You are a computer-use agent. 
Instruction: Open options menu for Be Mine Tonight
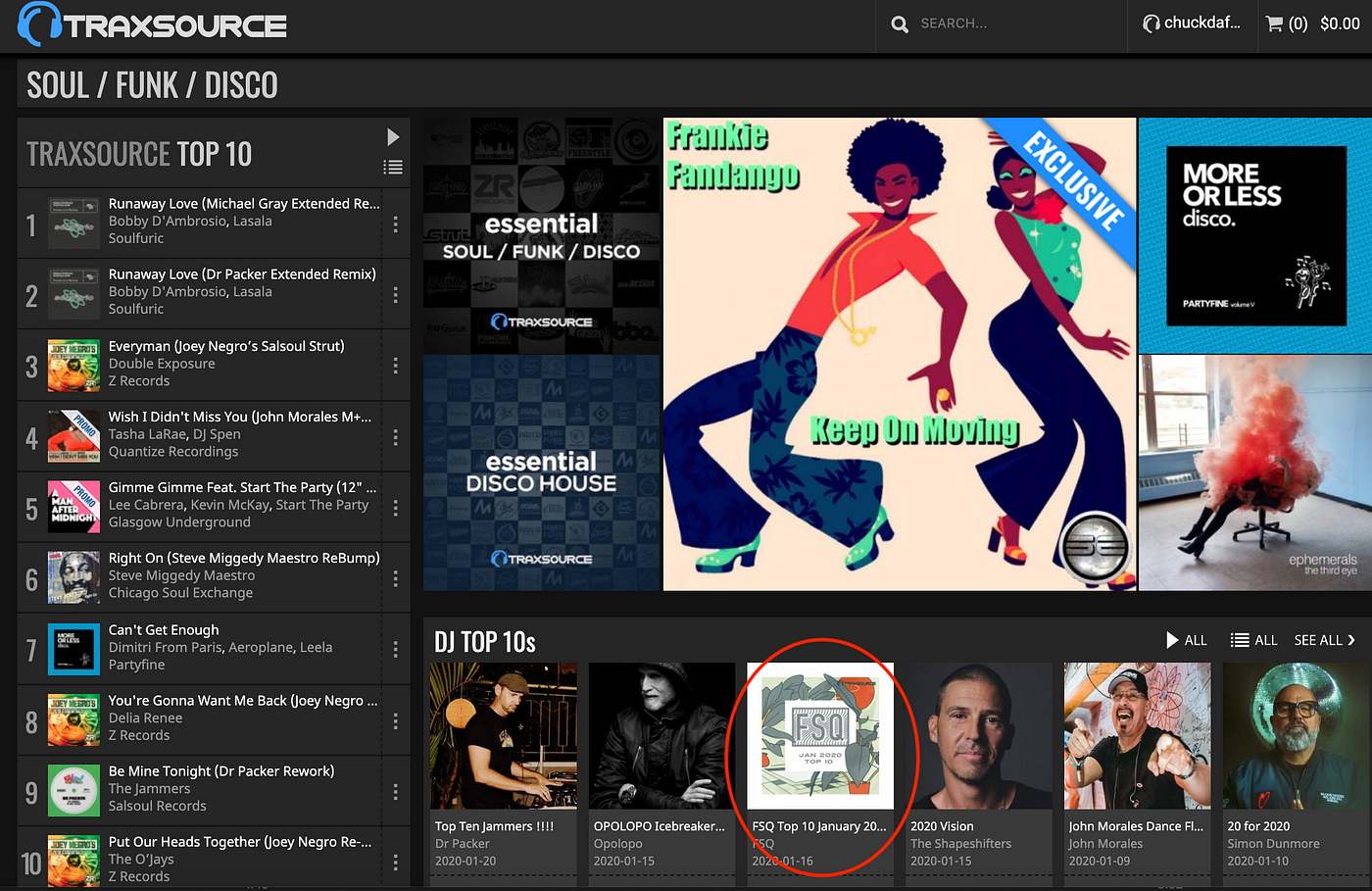point(395,791)
